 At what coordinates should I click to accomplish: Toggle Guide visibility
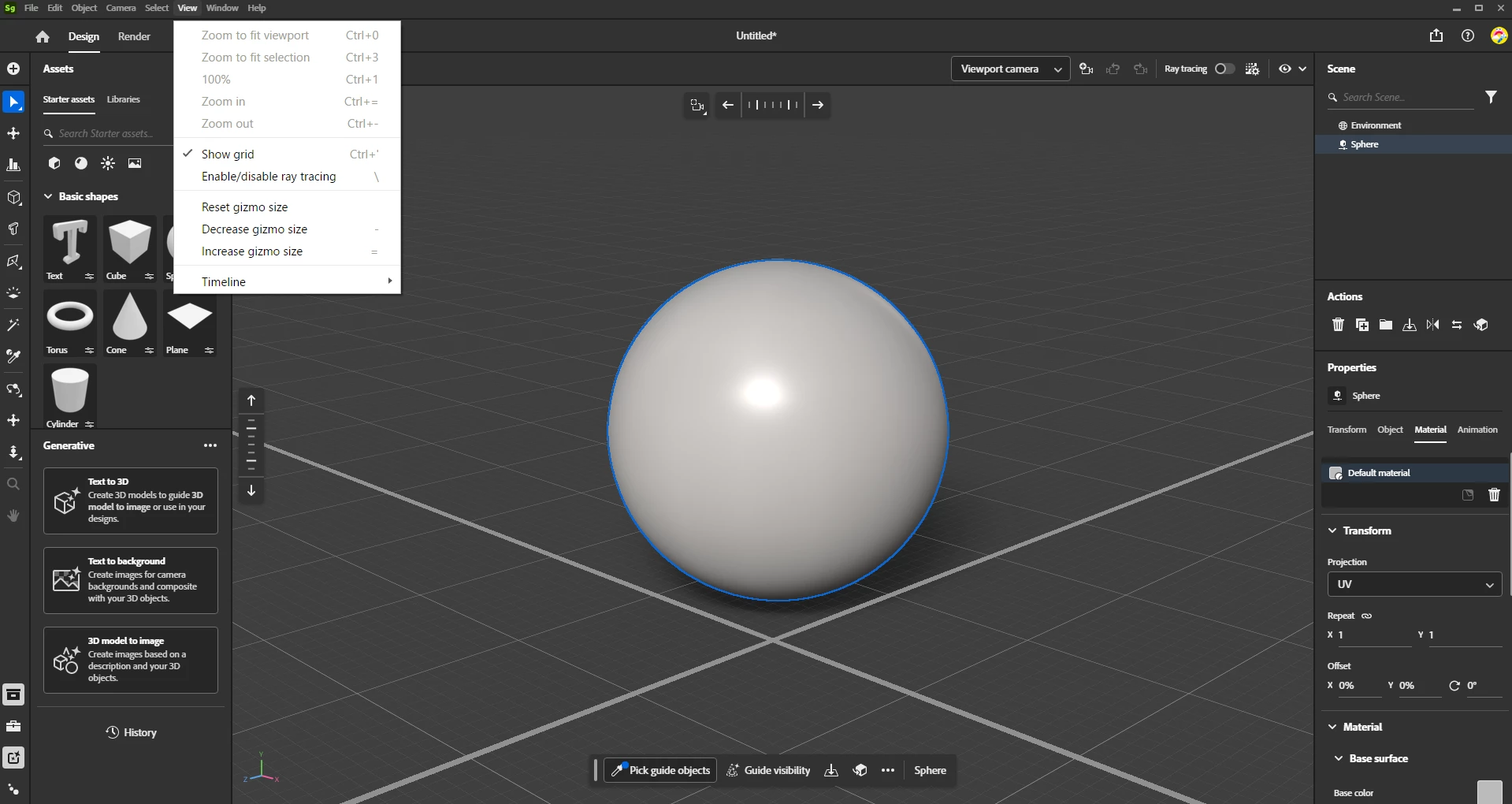coord(768,770)
